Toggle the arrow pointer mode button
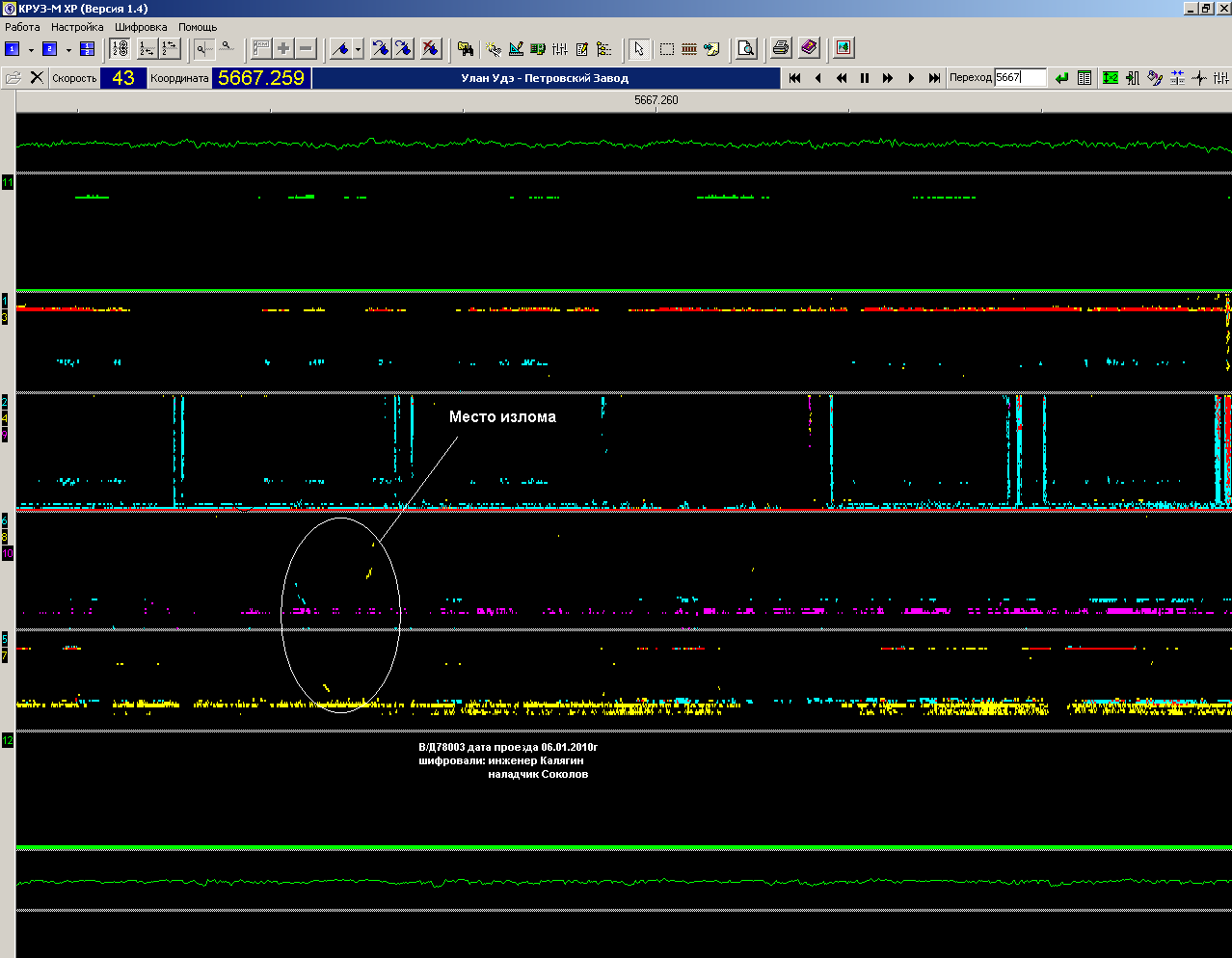Image resolution: width=1232 pixels, height=958 pixels. click(638, 48)
